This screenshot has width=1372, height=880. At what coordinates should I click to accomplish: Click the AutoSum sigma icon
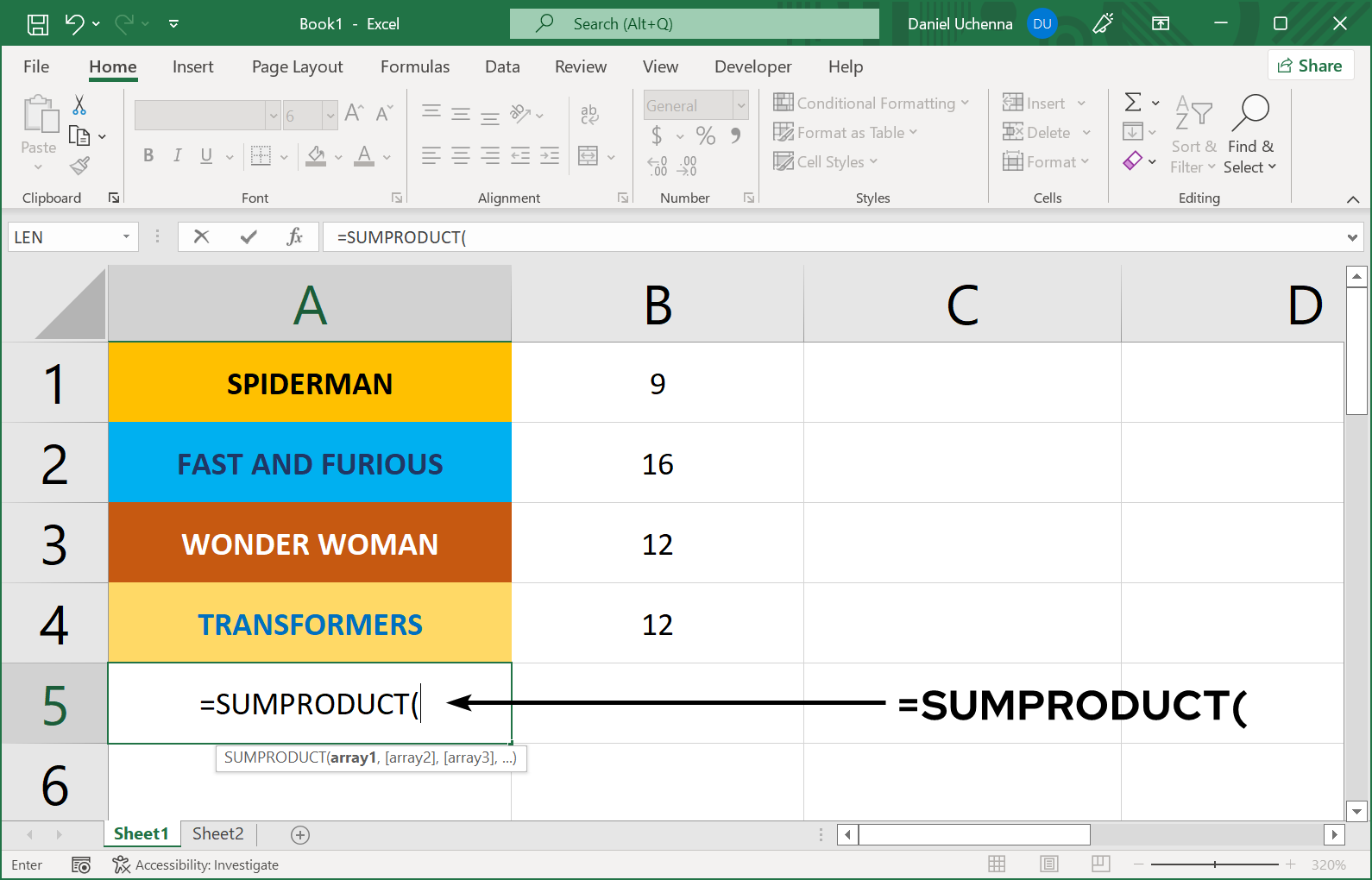click(1133, 103)
